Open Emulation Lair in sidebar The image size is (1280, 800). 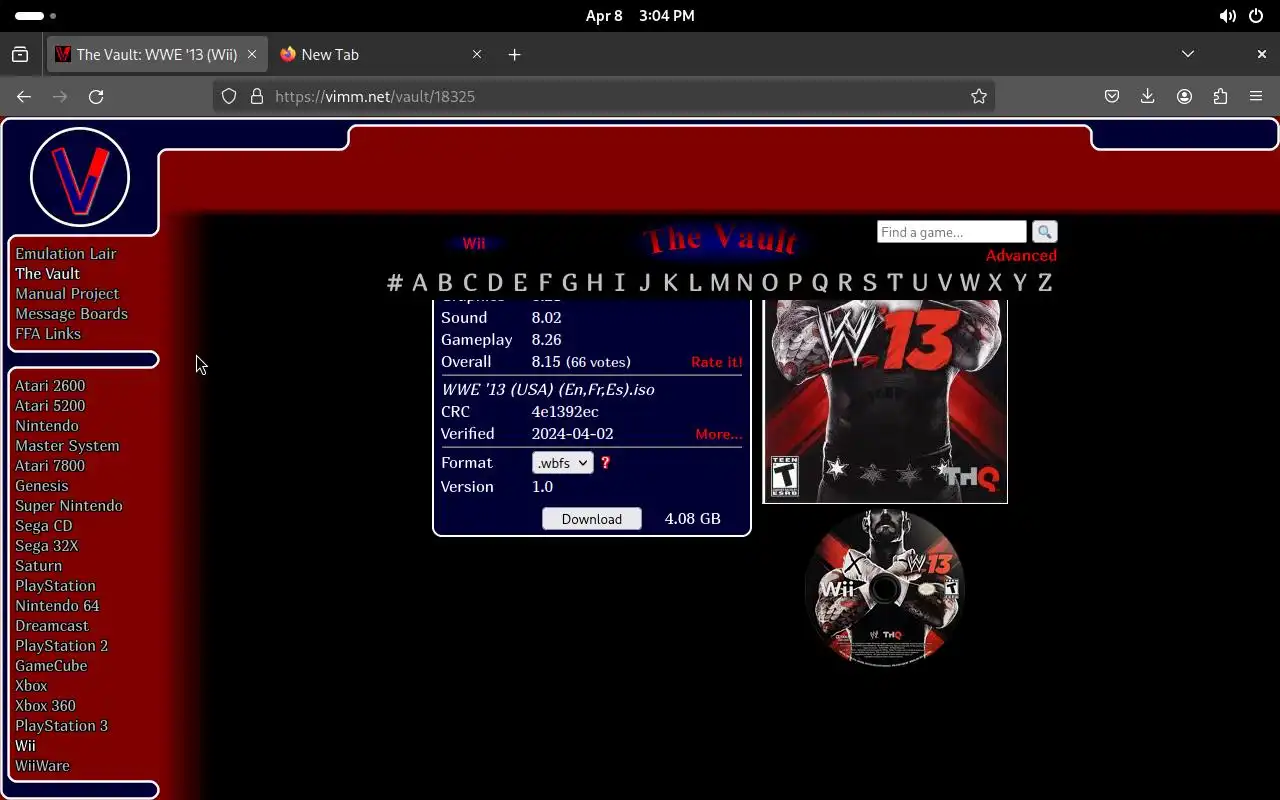pos(66,254)
